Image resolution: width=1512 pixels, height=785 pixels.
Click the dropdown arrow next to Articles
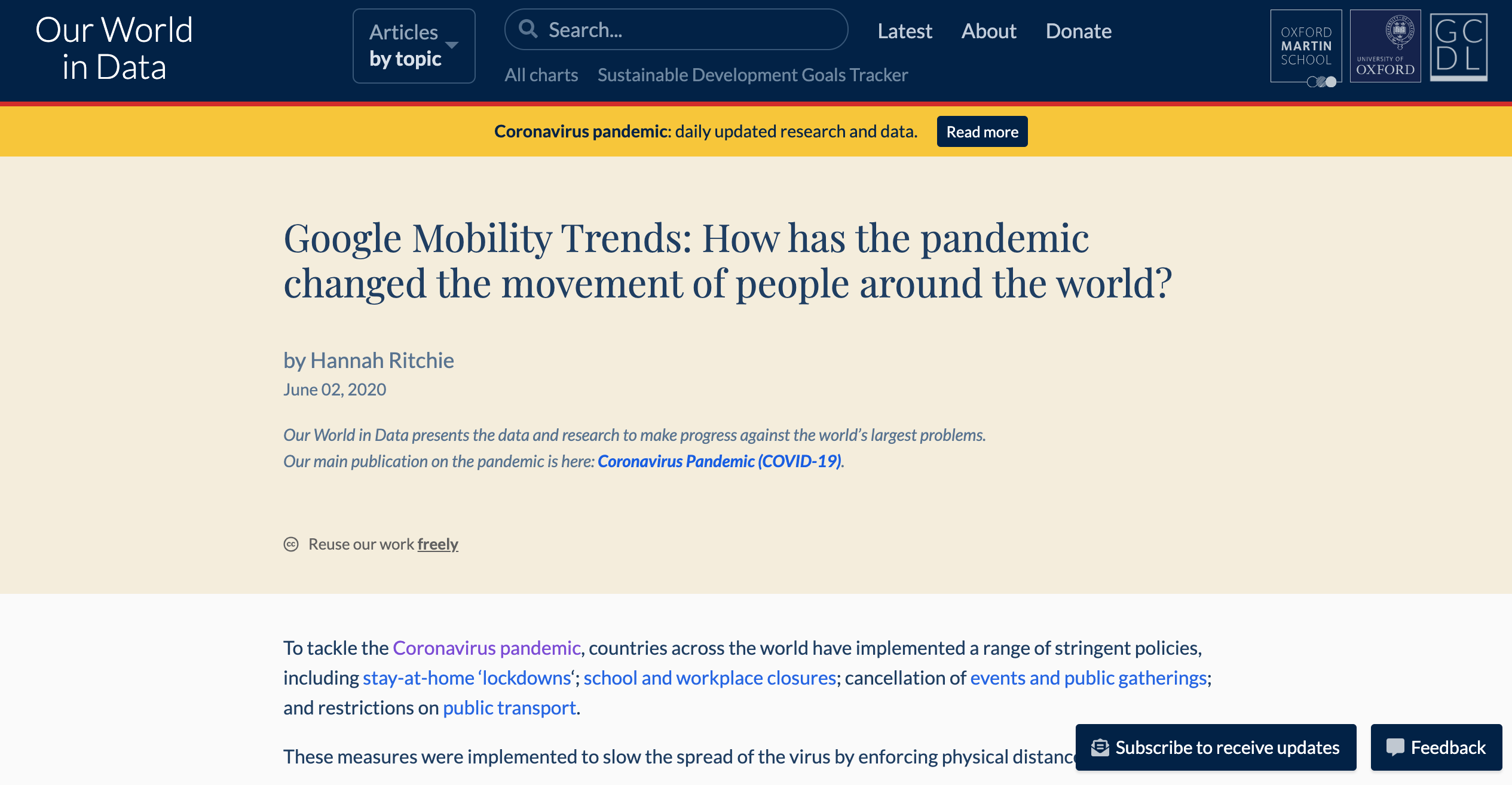coord(452,45)
